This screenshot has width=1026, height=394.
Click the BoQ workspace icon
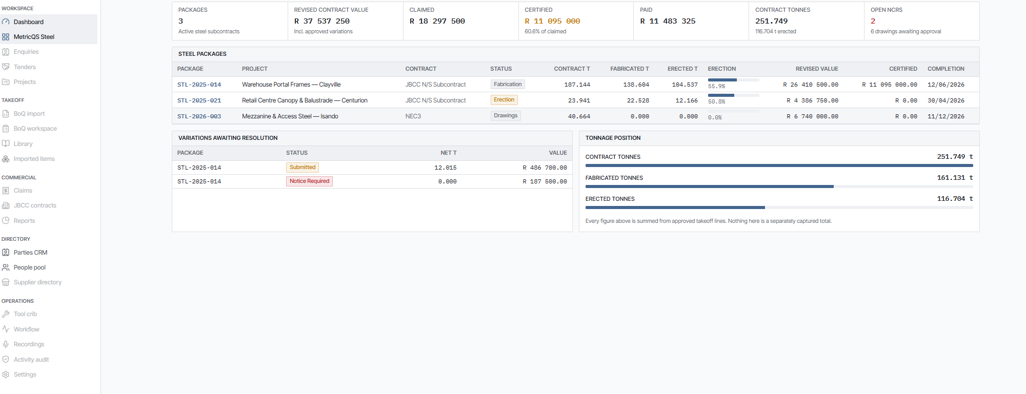click(x=6, y=128)
